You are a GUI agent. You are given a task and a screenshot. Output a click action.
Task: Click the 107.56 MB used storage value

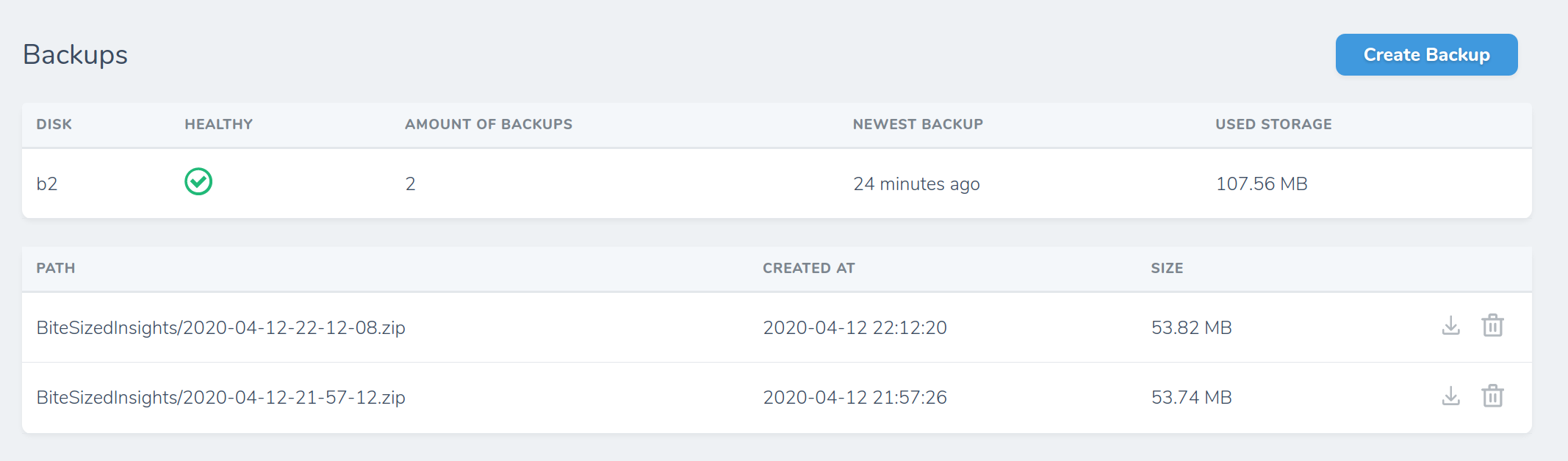(1262, 184)
